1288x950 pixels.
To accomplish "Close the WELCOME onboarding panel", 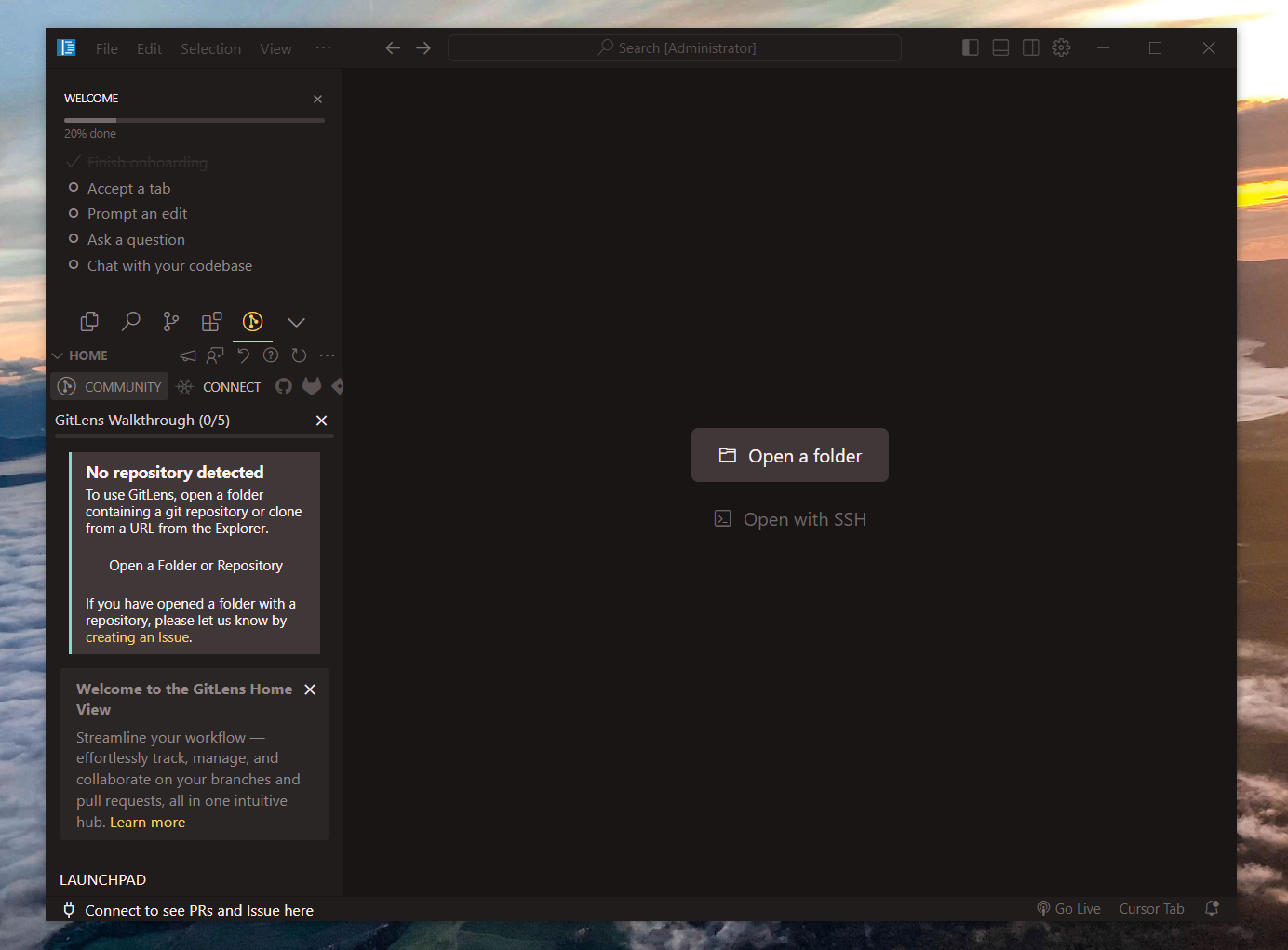I will tap(317, 99).
